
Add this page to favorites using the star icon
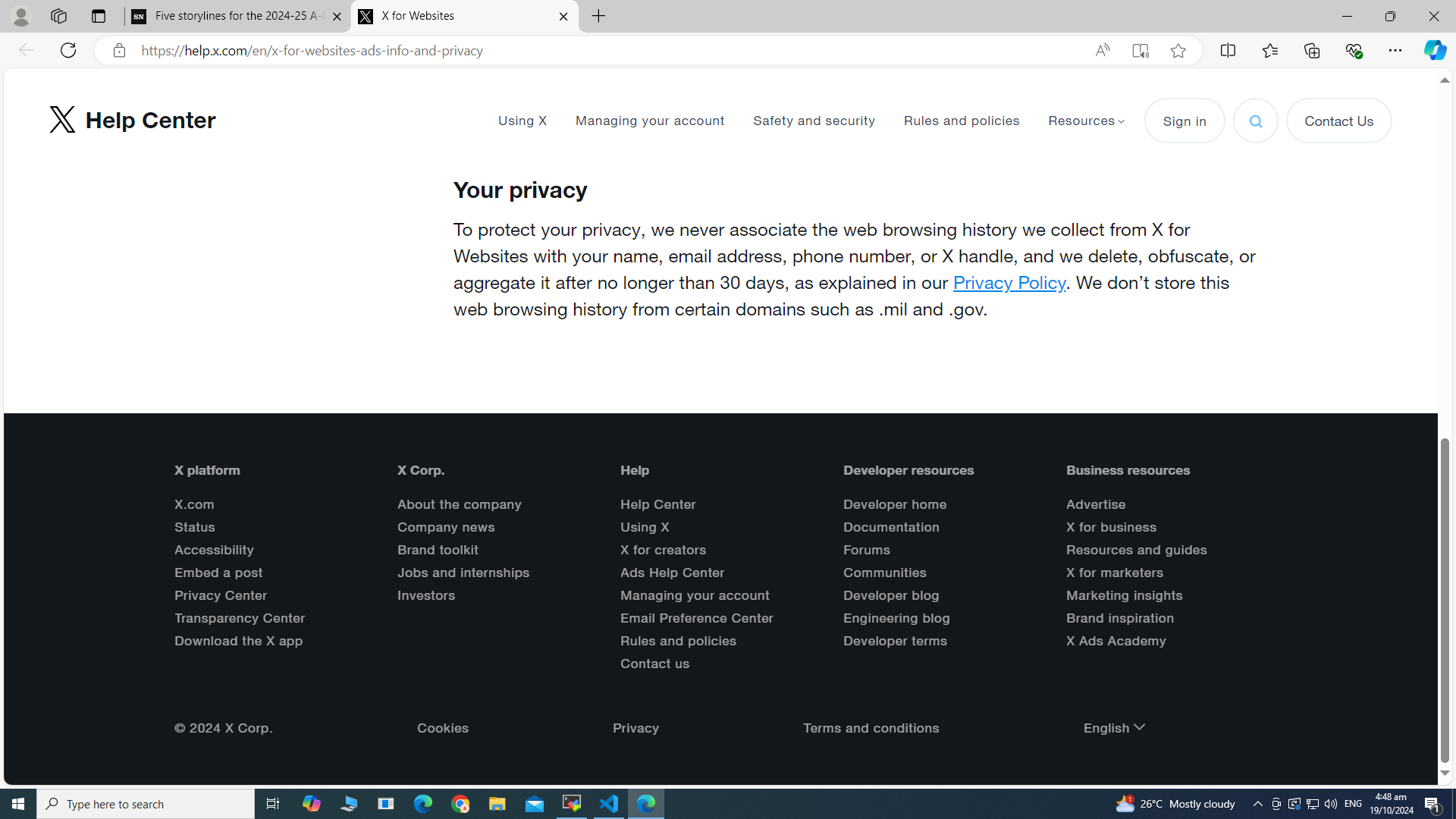pyautogui.click(x=1178, y=50)
